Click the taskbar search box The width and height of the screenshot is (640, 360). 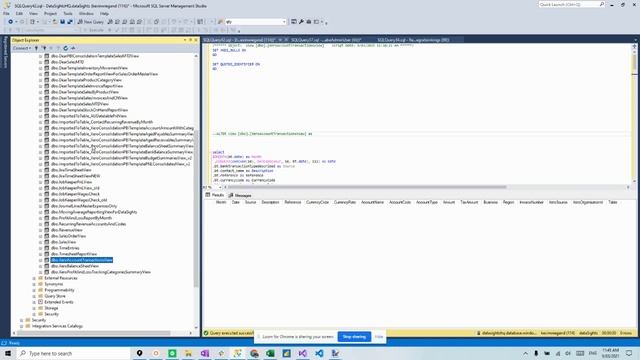(73, 353)
